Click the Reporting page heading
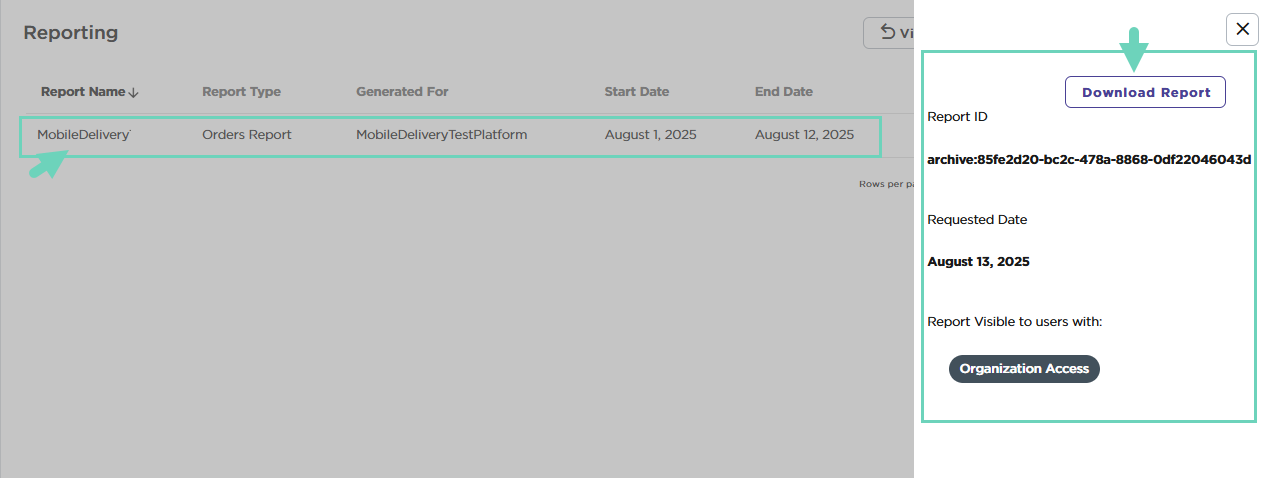The height and width of the screenshot is (478, 1268). 71,33
